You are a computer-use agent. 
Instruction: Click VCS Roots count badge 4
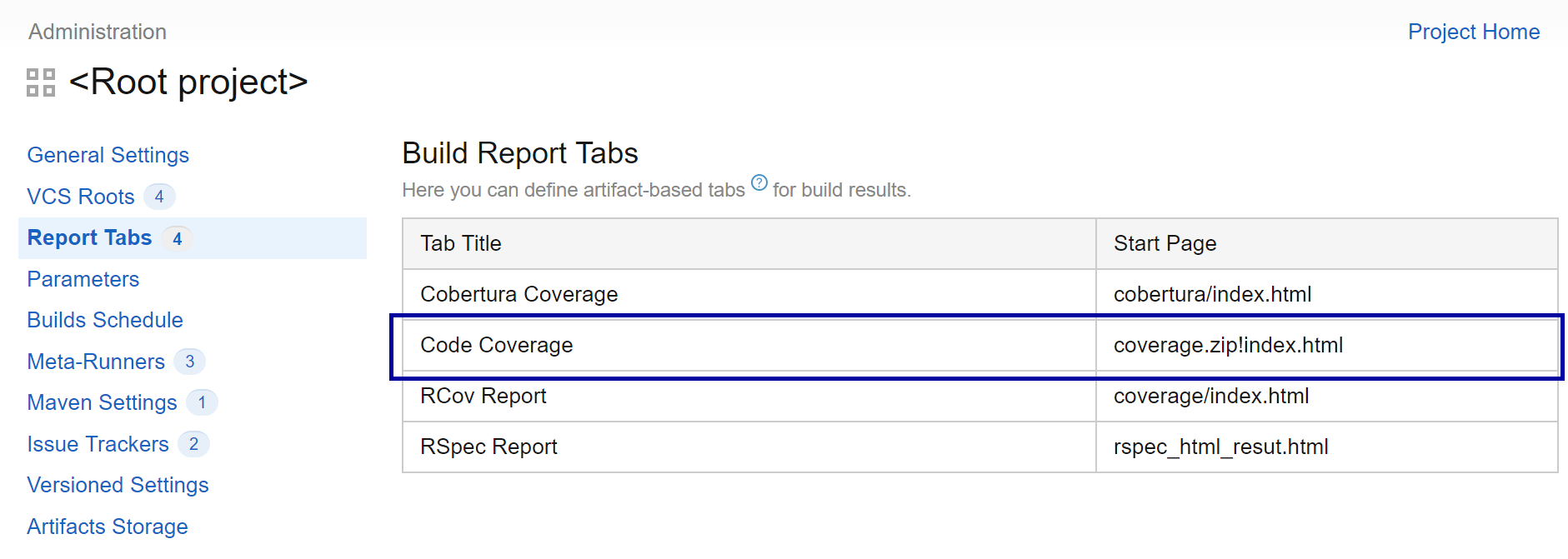pyautogui.click(x=159, y=197)
